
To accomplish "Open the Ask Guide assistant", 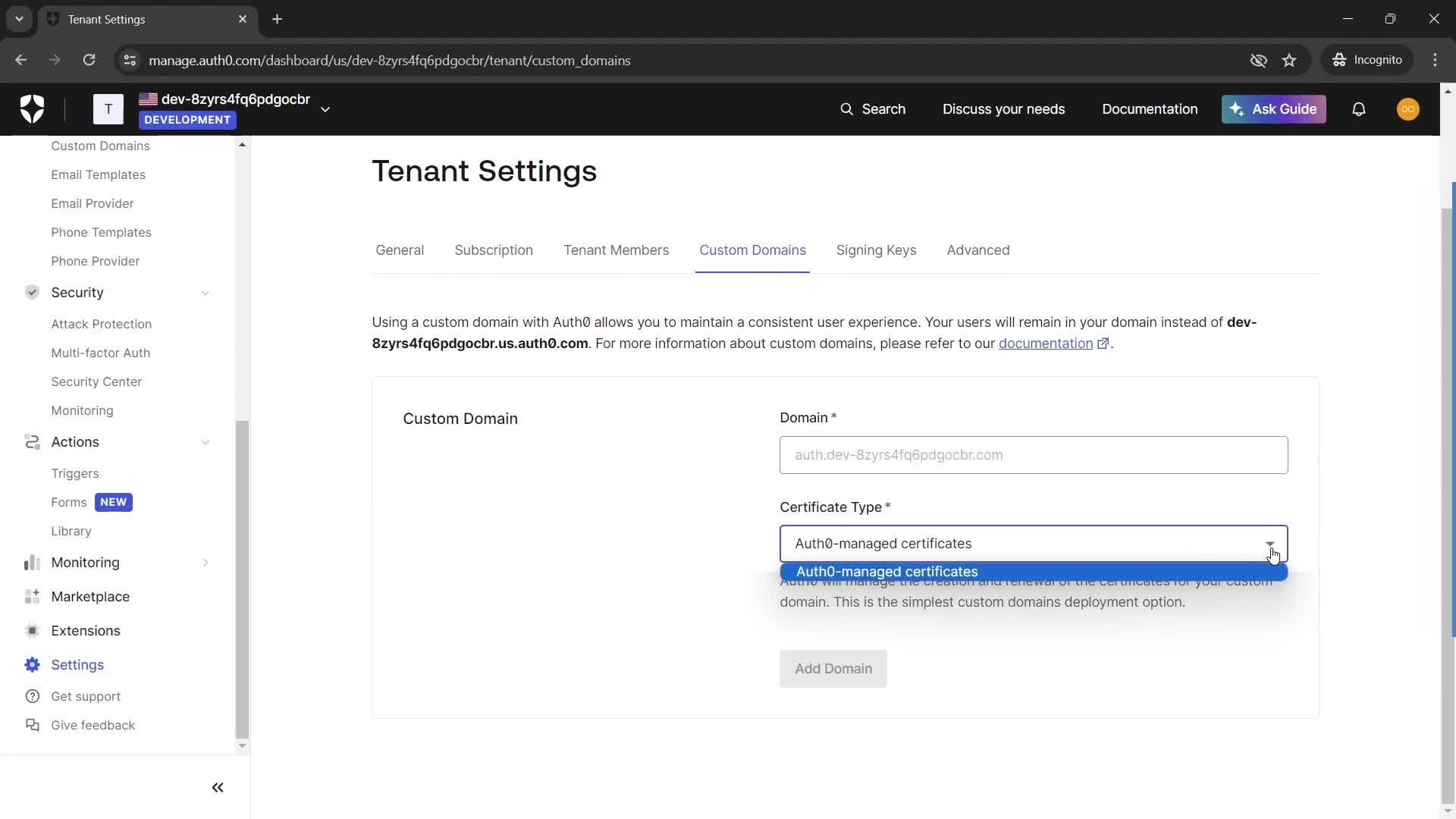I will 1273,109.
